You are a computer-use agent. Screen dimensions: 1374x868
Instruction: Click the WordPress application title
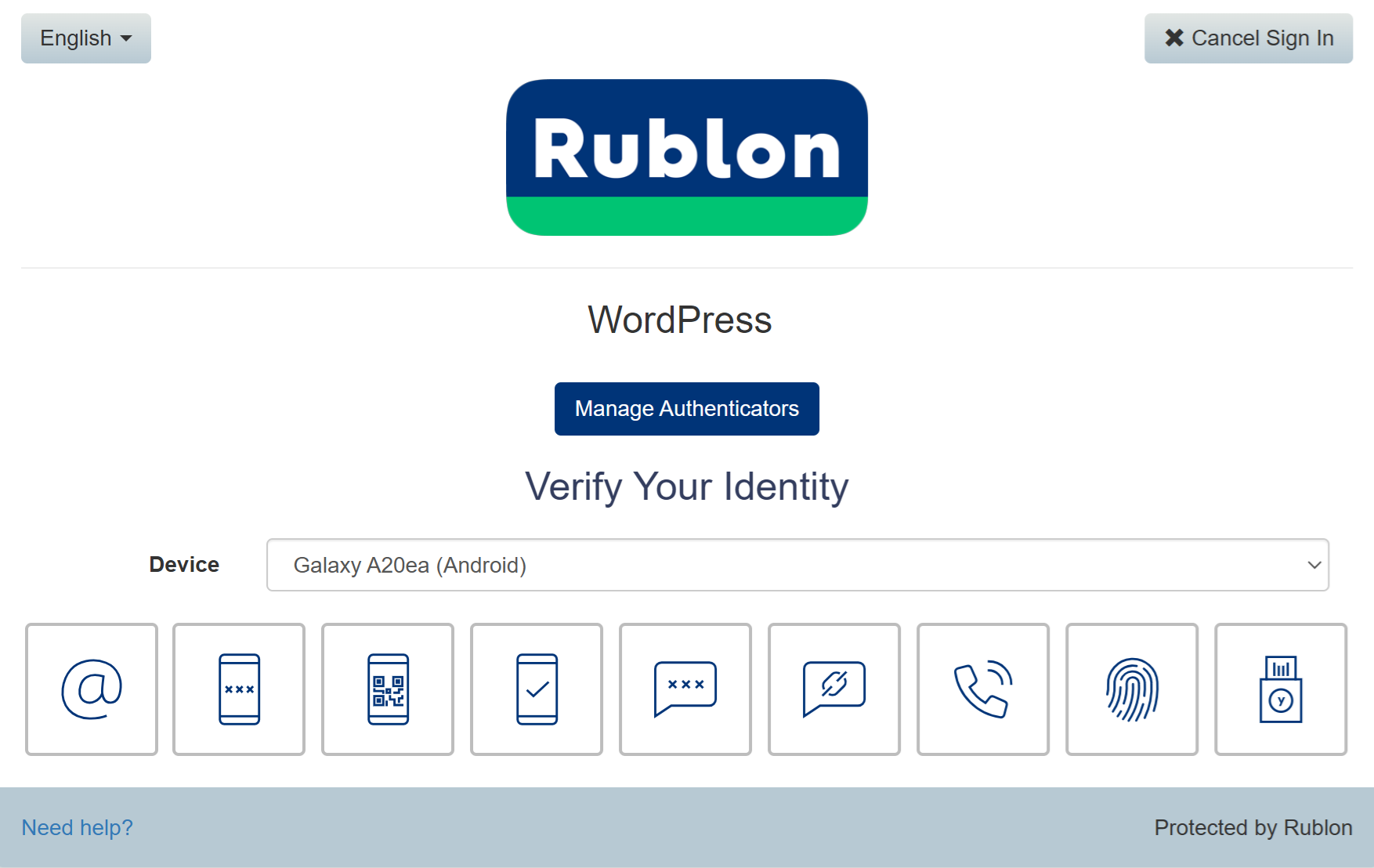pos(680,320)
